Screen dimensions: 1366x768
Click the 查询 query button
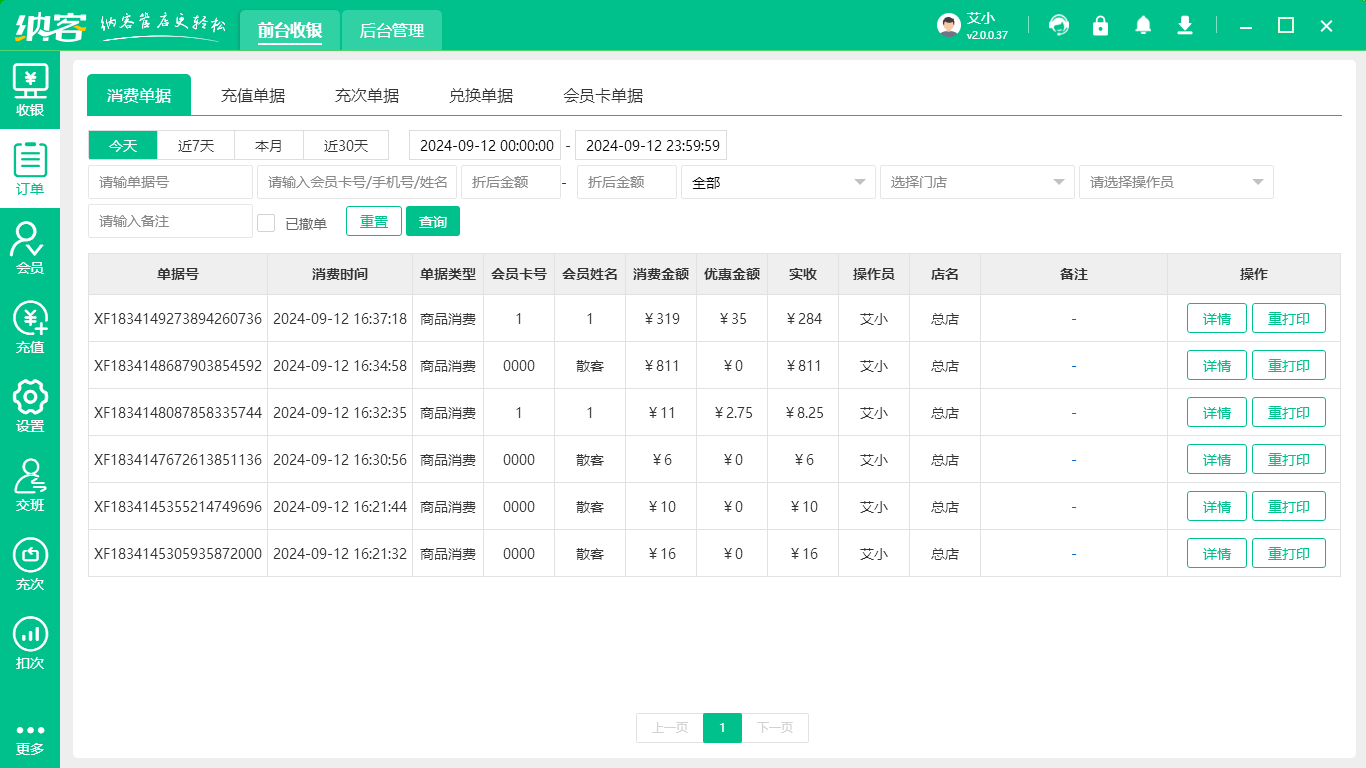(x=433, y=221)
